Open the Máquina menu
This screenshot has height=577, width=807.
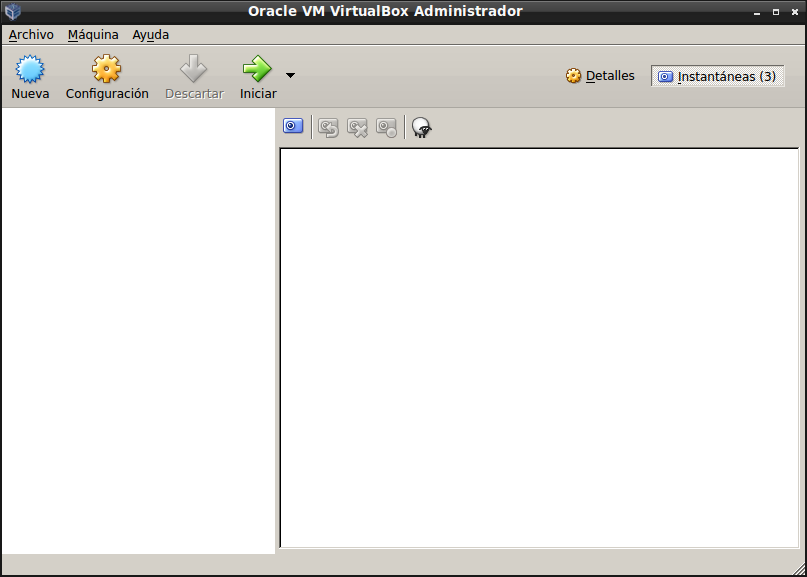pyautogui.click(x=93, y=34)
